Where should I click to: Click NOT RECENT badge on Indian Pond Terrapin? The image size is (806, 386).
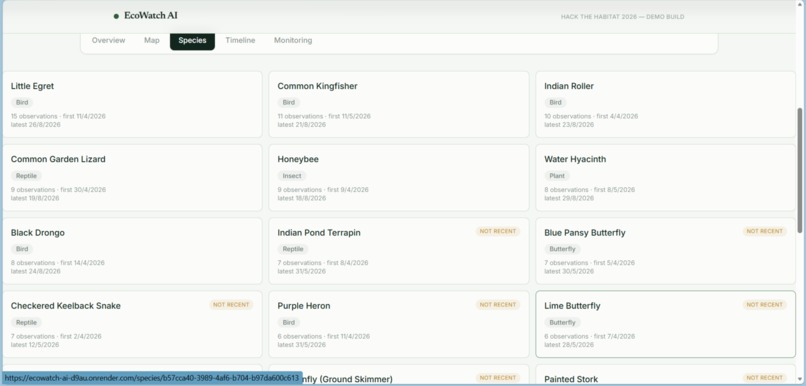click(498, 231)
